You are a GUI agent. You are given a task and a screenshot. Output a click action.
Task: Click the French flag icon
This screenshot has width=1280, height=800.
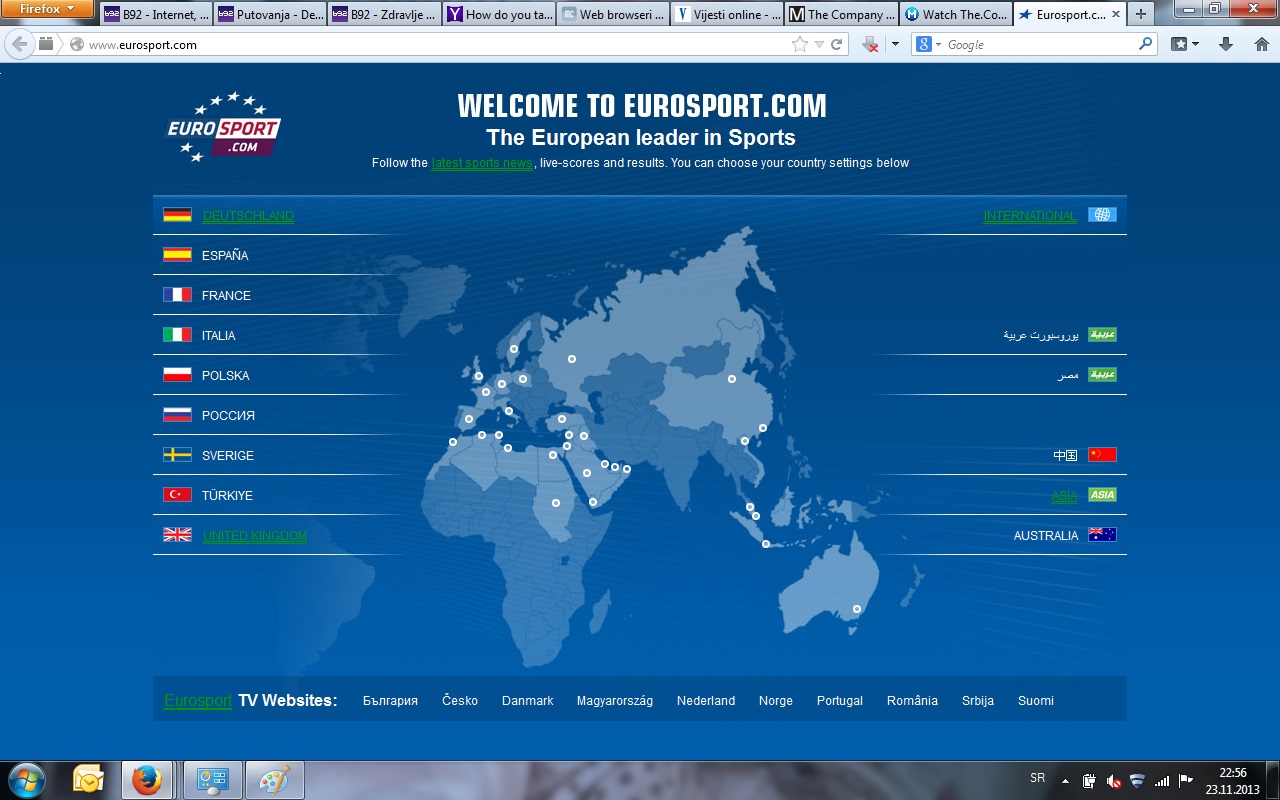[x=177, y=295]
